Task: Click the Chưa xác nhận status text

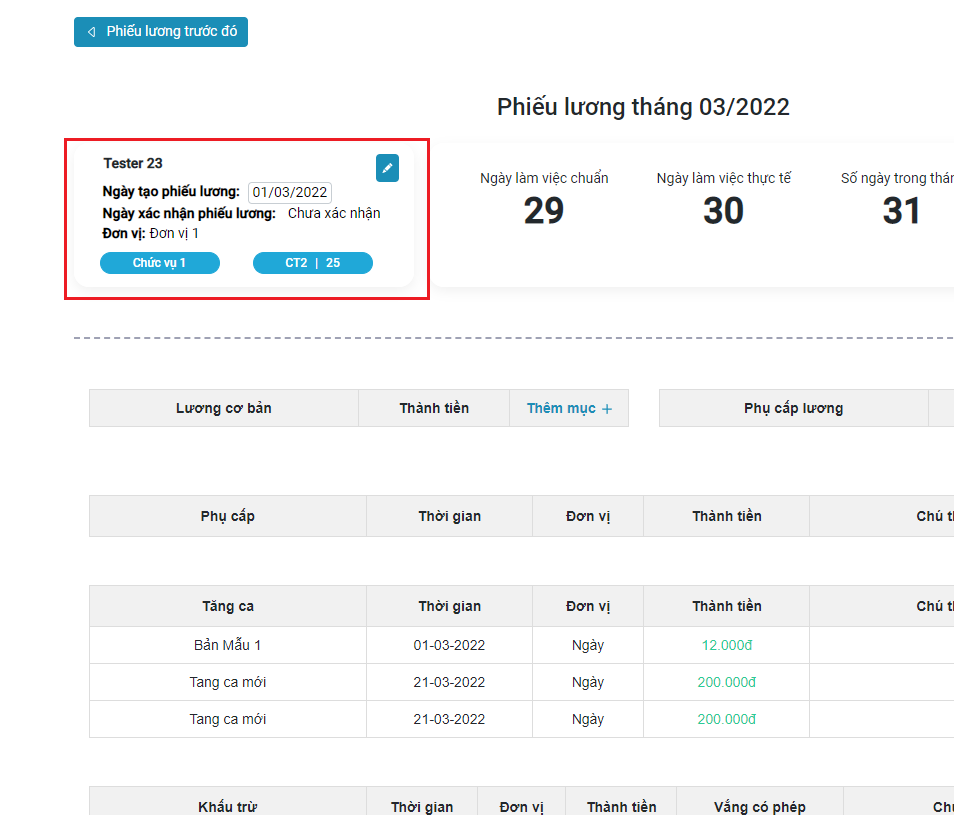Action: [334, 213]
